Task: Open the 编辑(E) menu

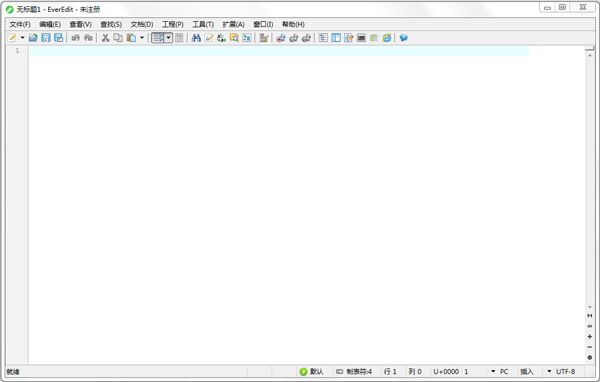Action: 50,24
